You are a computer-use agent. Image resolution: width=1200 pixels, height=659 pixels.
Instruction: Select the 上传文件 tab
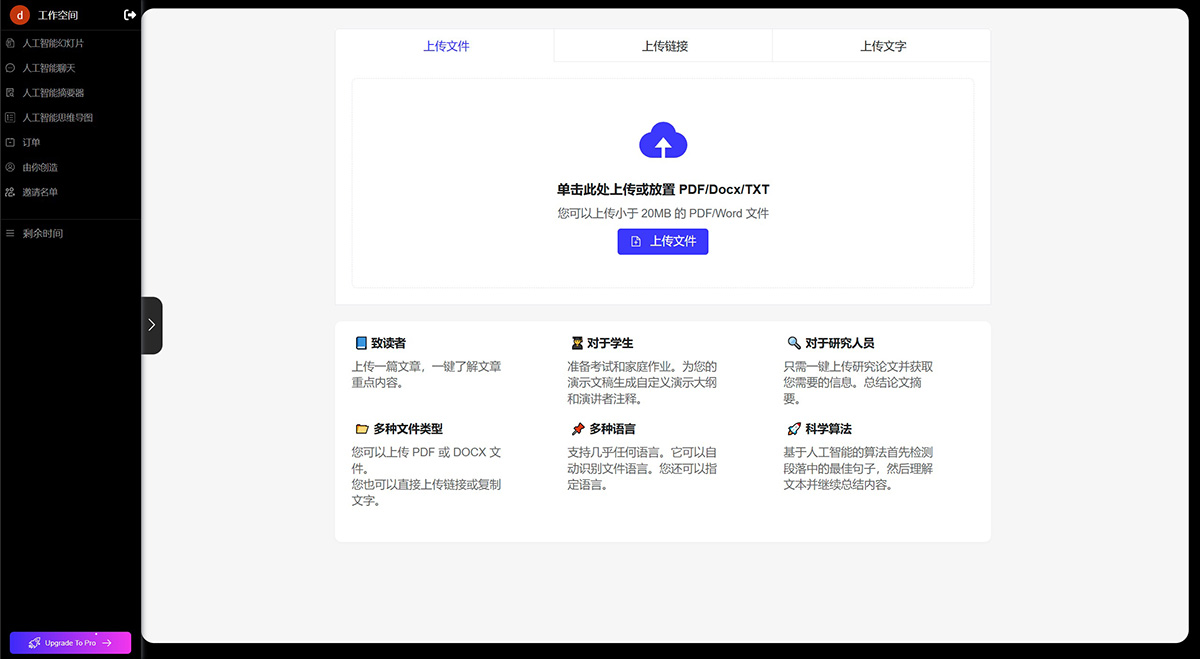coord(446,46)
